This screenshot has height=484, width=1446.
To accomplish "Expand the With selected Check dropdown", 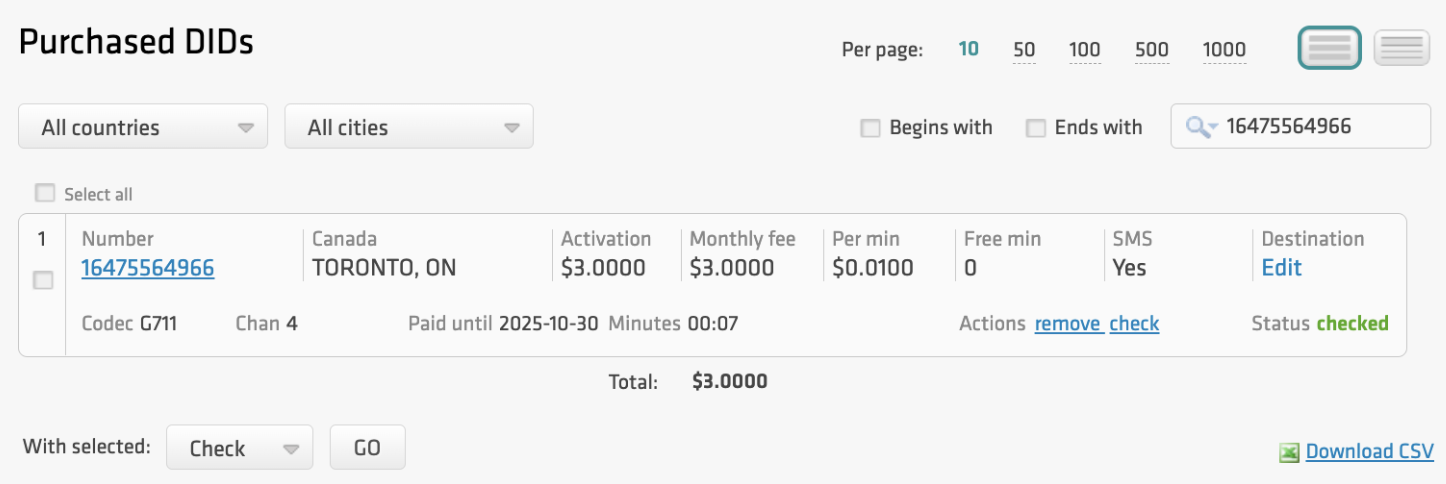I will [240, 448].
